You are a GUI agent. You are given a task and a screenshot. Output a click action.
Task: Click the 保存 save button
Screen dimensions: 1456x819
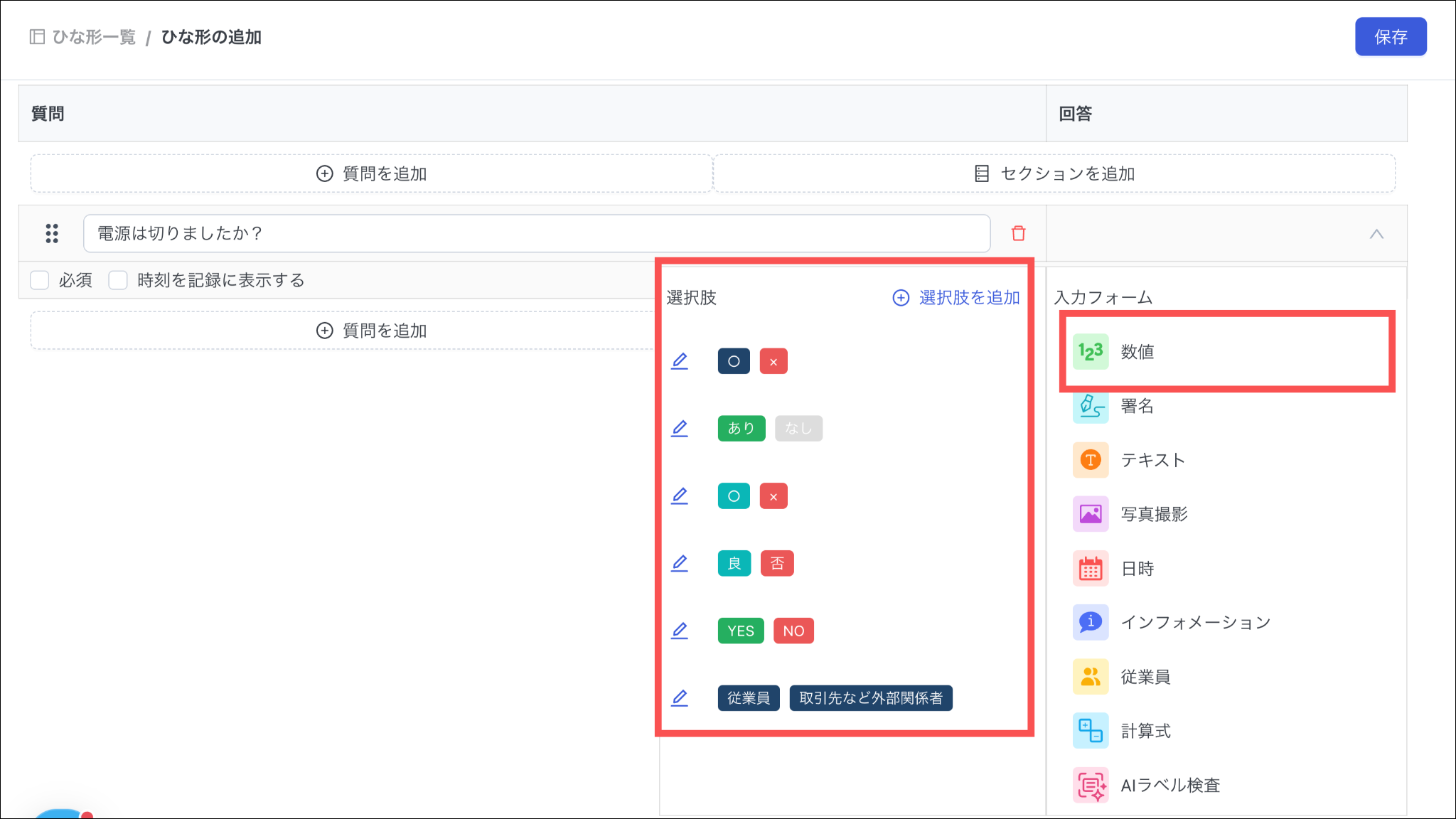click(1390, 37)
